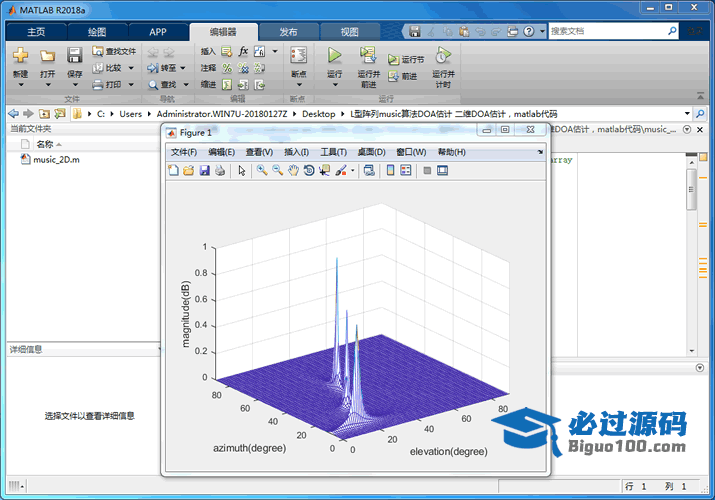Click the up-one-folder icon in address bar

pos(44,113)
